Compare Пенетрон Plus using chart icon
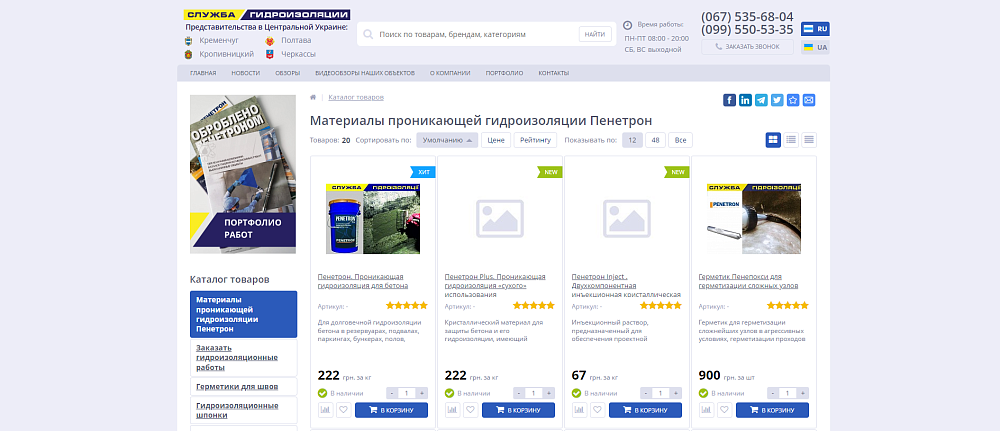This screenshot has width=1000, height=431. click(452, 410)
